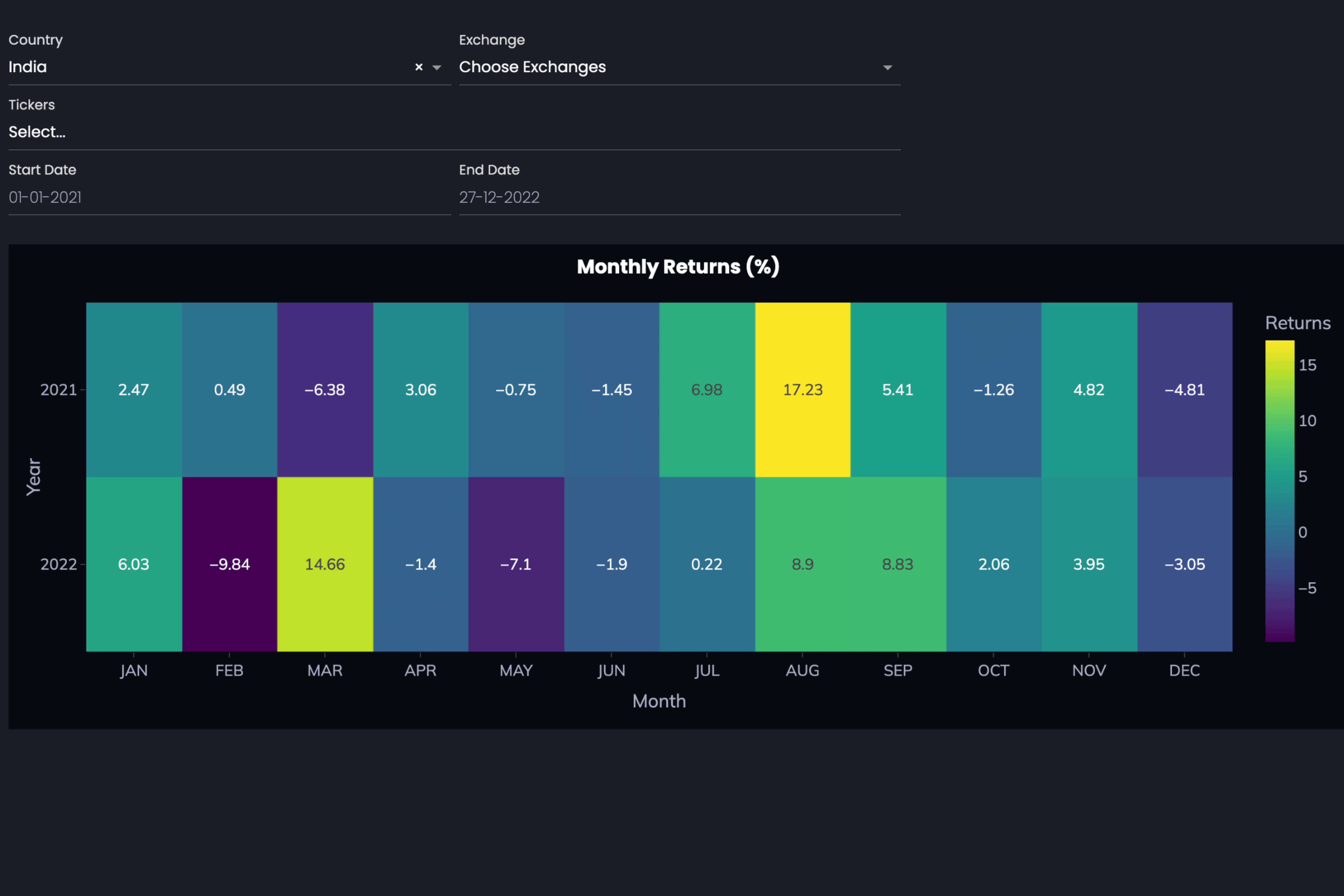Select the -9.84 February 2022 heatmap cell
Image resolution: width=1344 pixels, height=896 pixels.
229,564
